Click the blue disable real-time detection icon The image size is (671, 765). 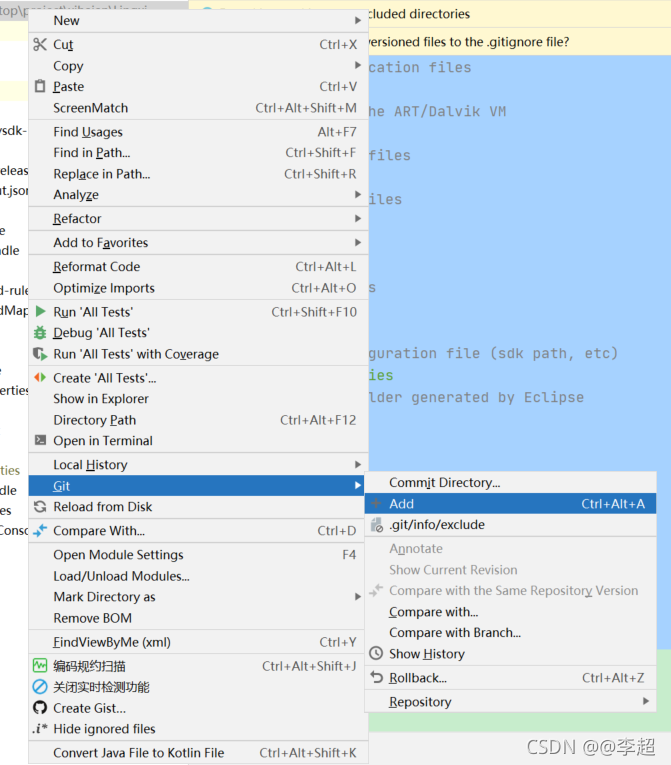point(40,687)
